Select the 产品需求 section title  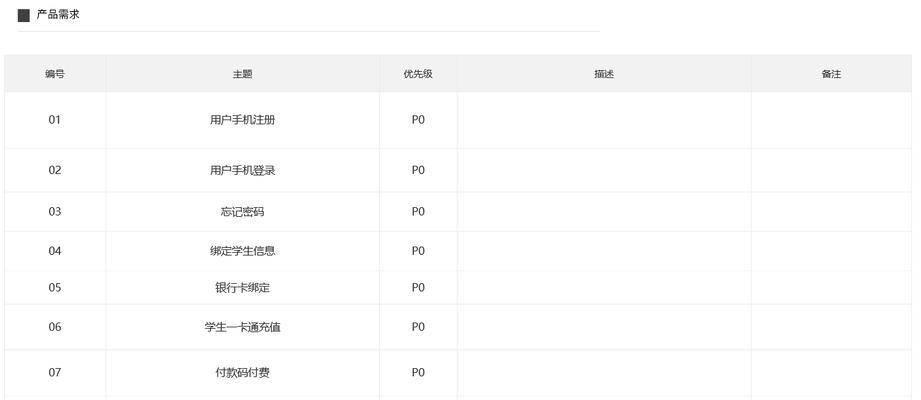[x=58, y=15]
